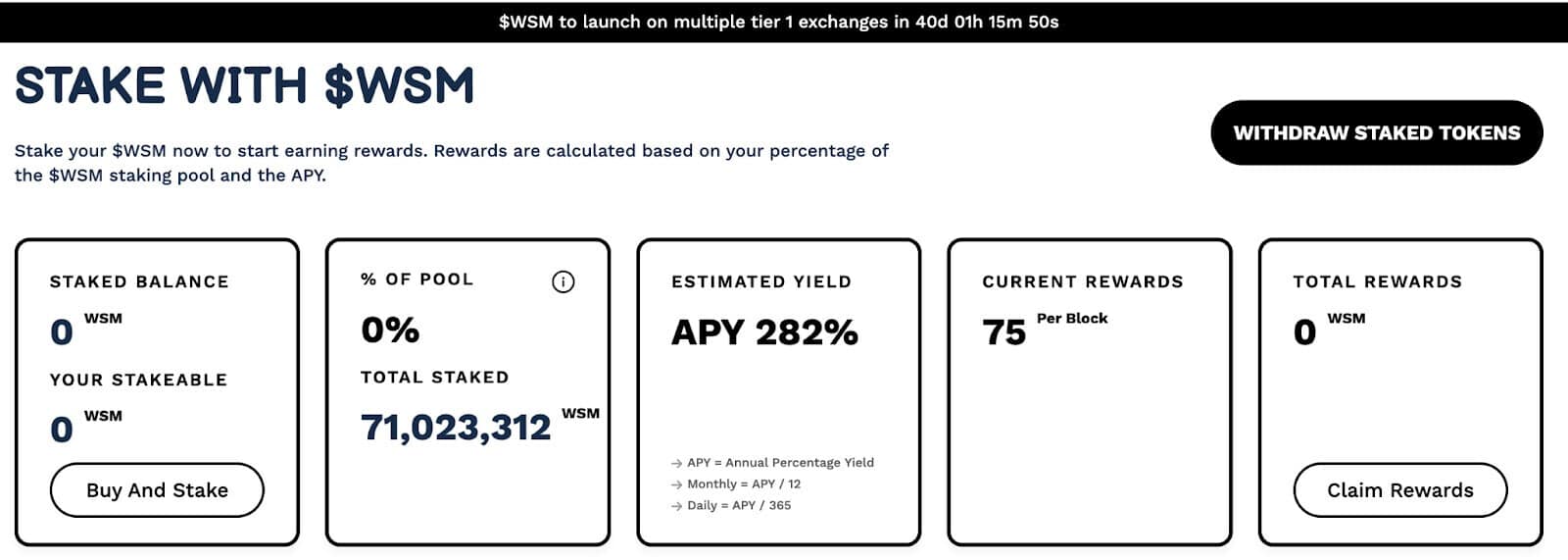This screenshot has width=1568, height=560.
Task: Click the $WSM launch countdown banner
Action: (778, 22)
